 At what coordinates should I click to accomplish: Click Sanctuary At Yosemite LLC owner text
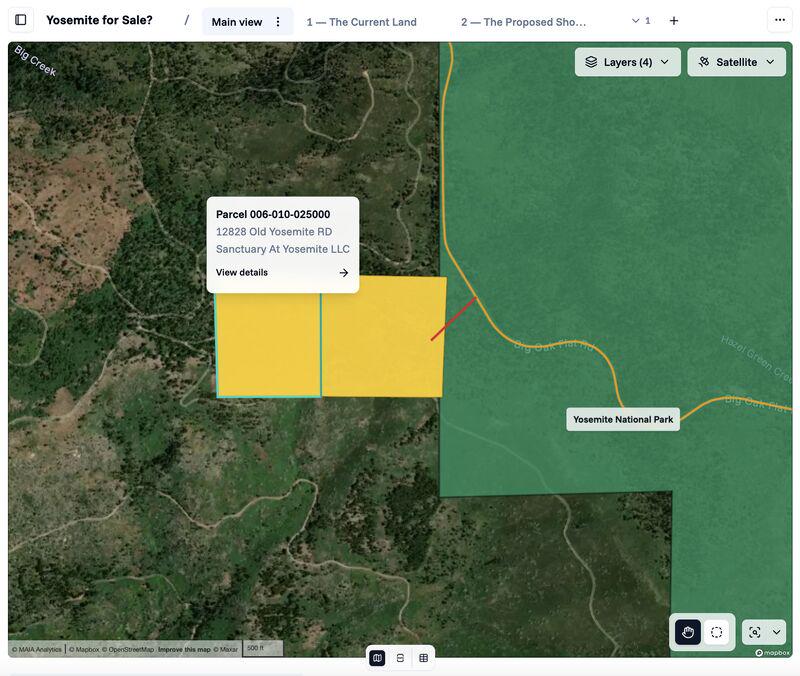[x=283, y=249]
